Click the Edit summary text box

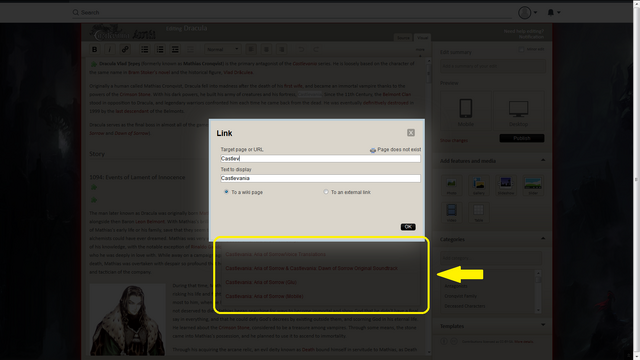point(492,66)
